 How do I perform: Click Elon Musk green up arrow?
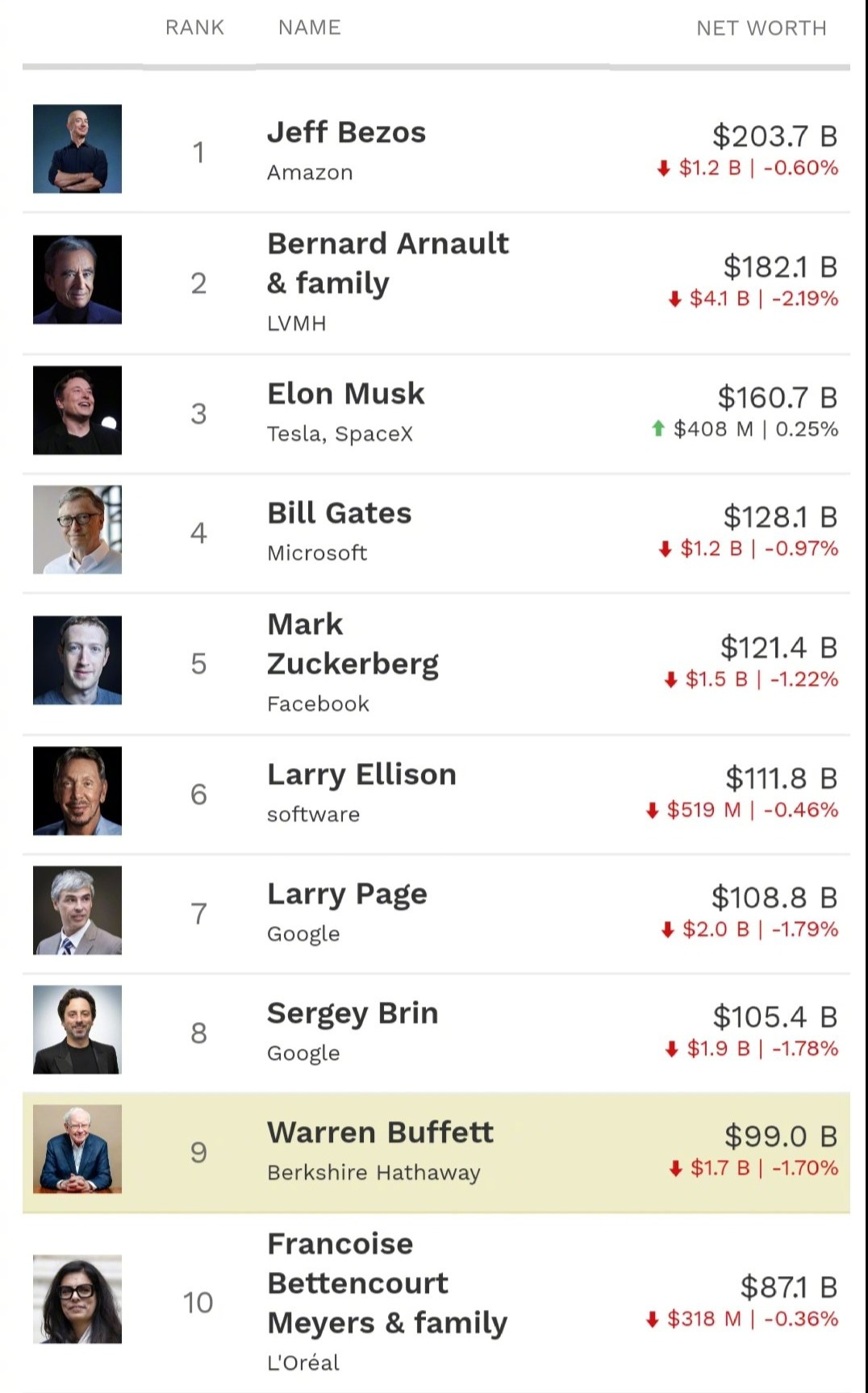click(x=658, y=428)
